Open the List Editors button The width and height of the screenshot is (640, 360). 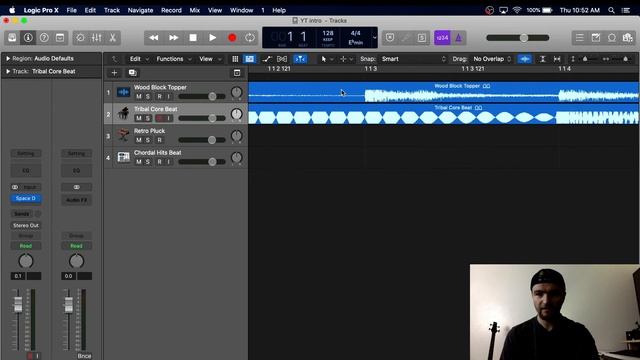point(580,38)
